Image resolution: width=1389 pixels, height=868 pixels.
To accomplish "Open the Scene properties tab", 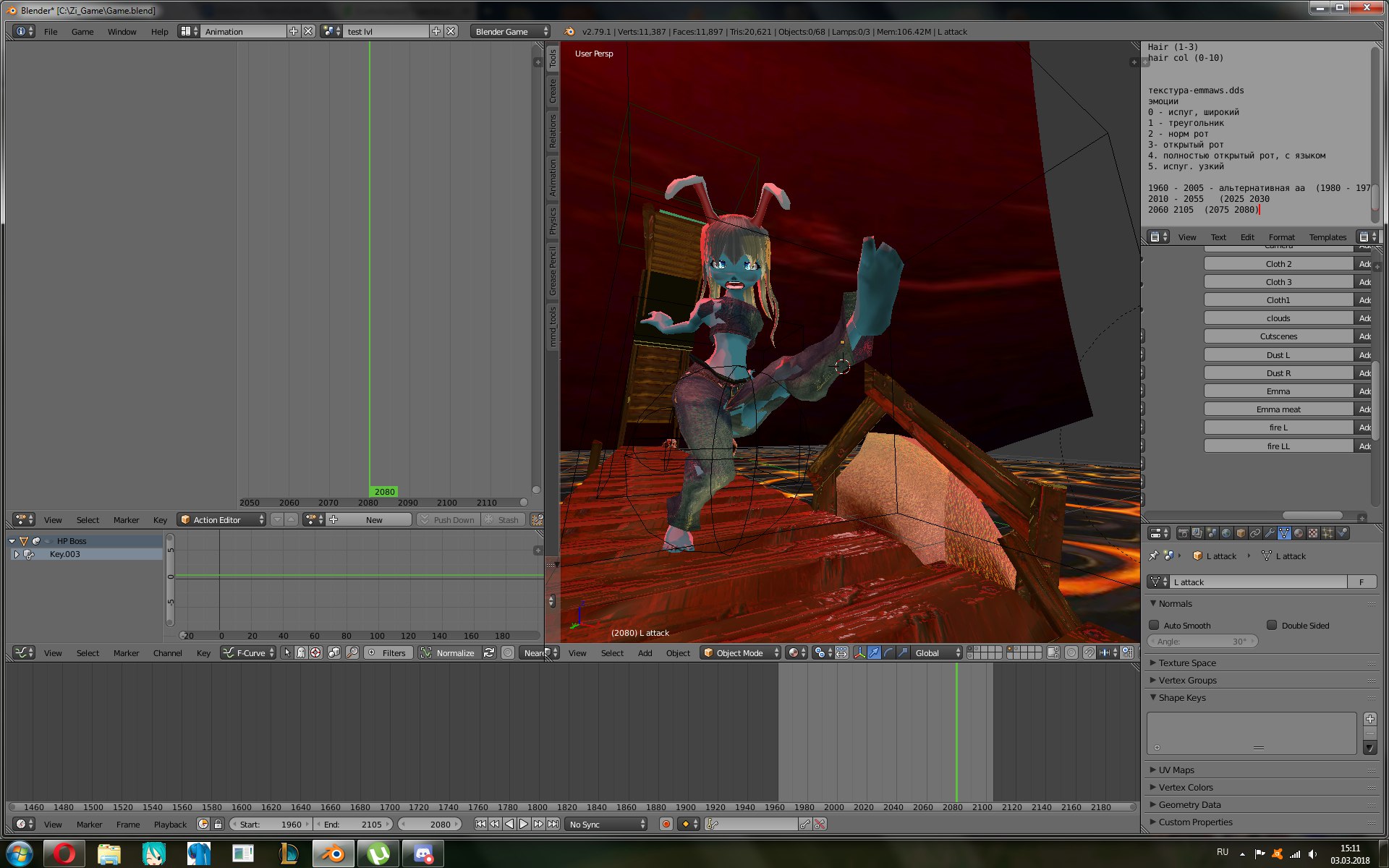I will tap(1212, 533).
